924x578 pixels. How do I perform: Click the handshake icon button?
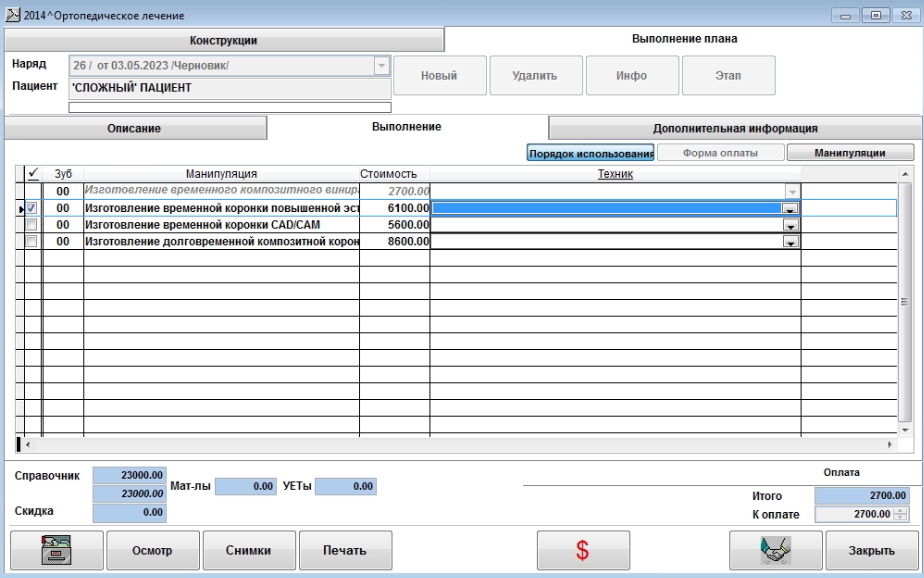pyautogui.click(x=776, y=550)
